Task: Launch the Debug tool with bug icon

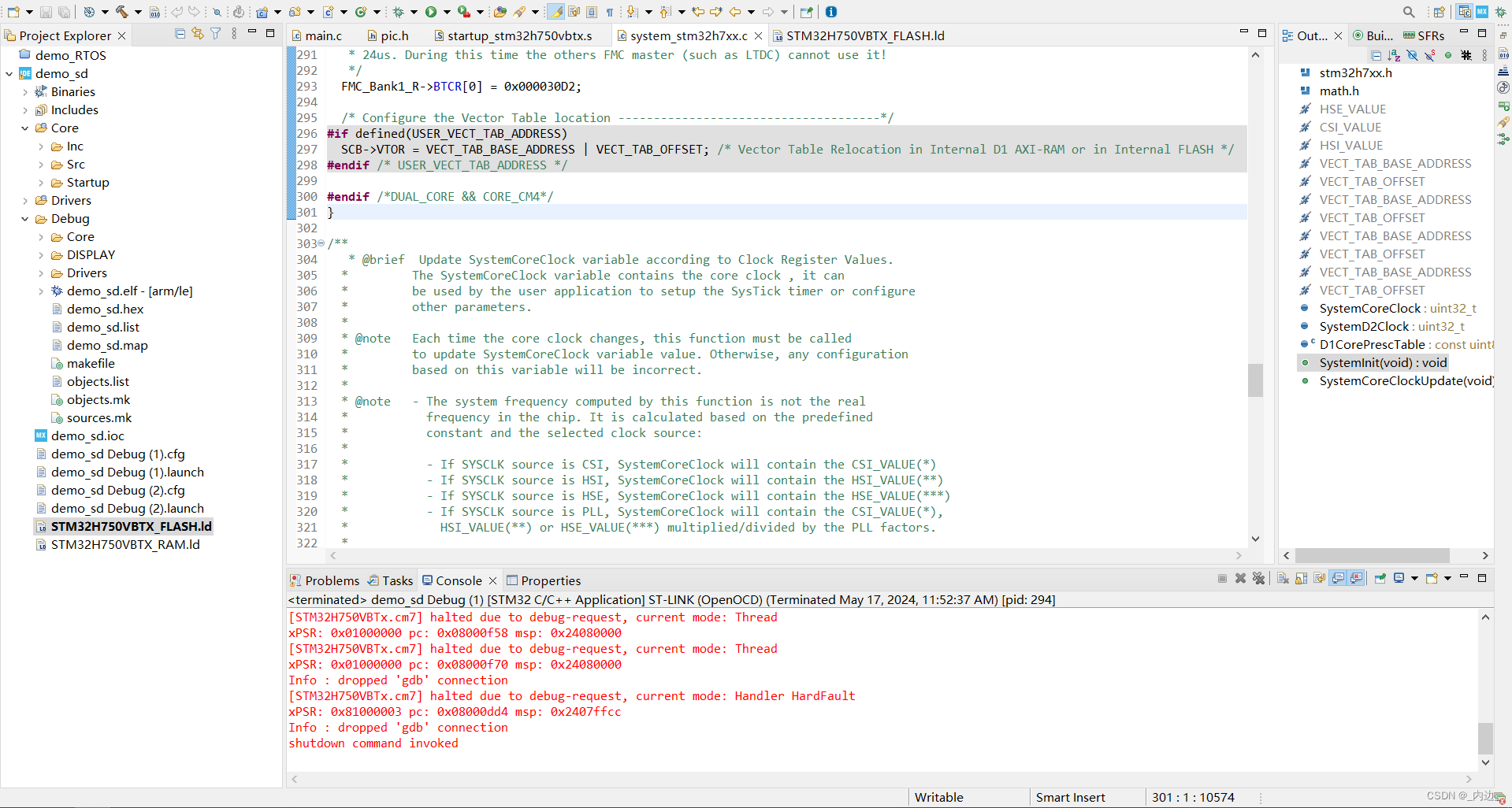Action: [399, 12]
